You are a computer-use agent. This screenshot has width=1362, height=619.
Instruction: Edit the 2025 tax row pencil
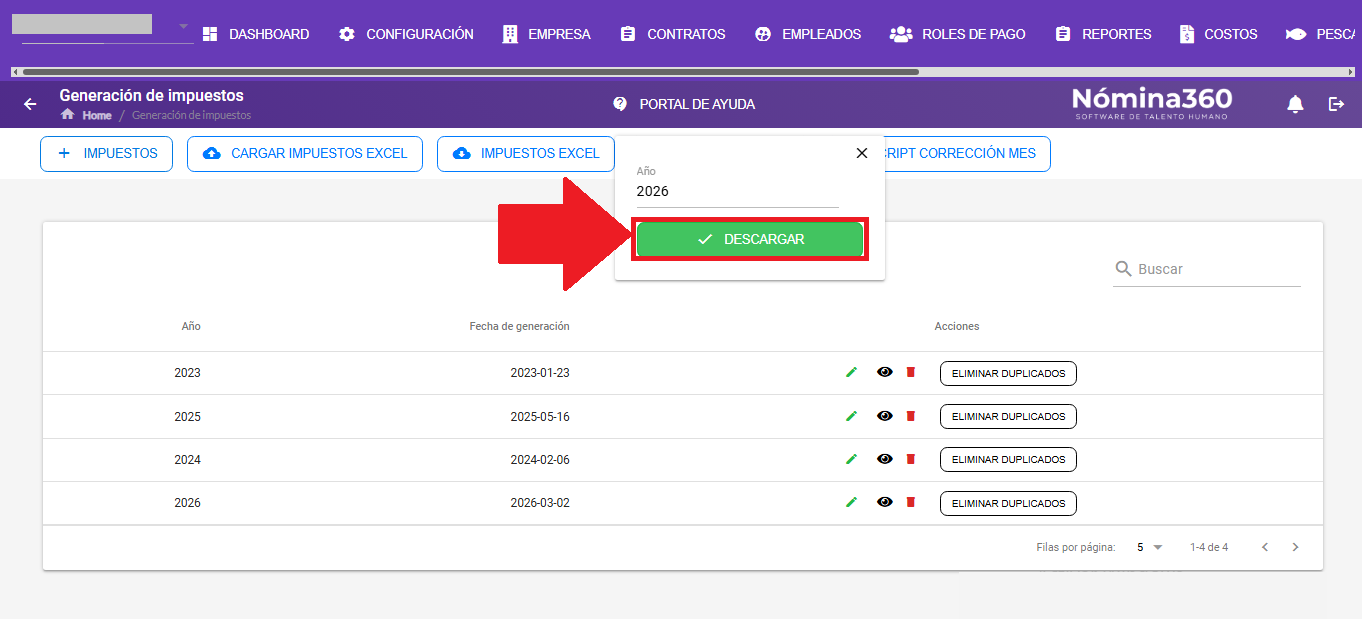[852, 416]
